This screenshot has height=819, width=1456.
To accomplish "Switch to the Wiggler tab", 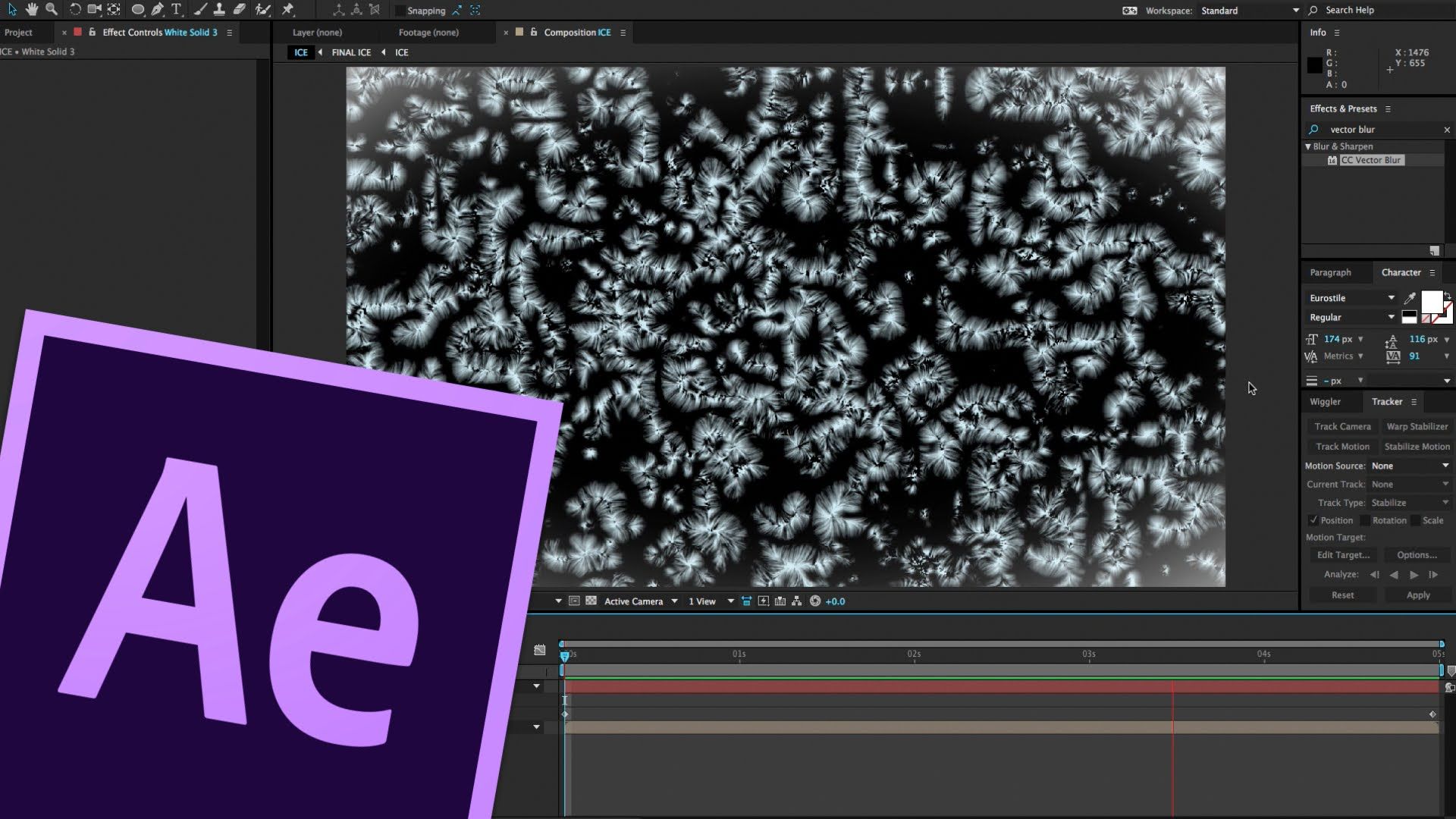I will pos(1325,402).
